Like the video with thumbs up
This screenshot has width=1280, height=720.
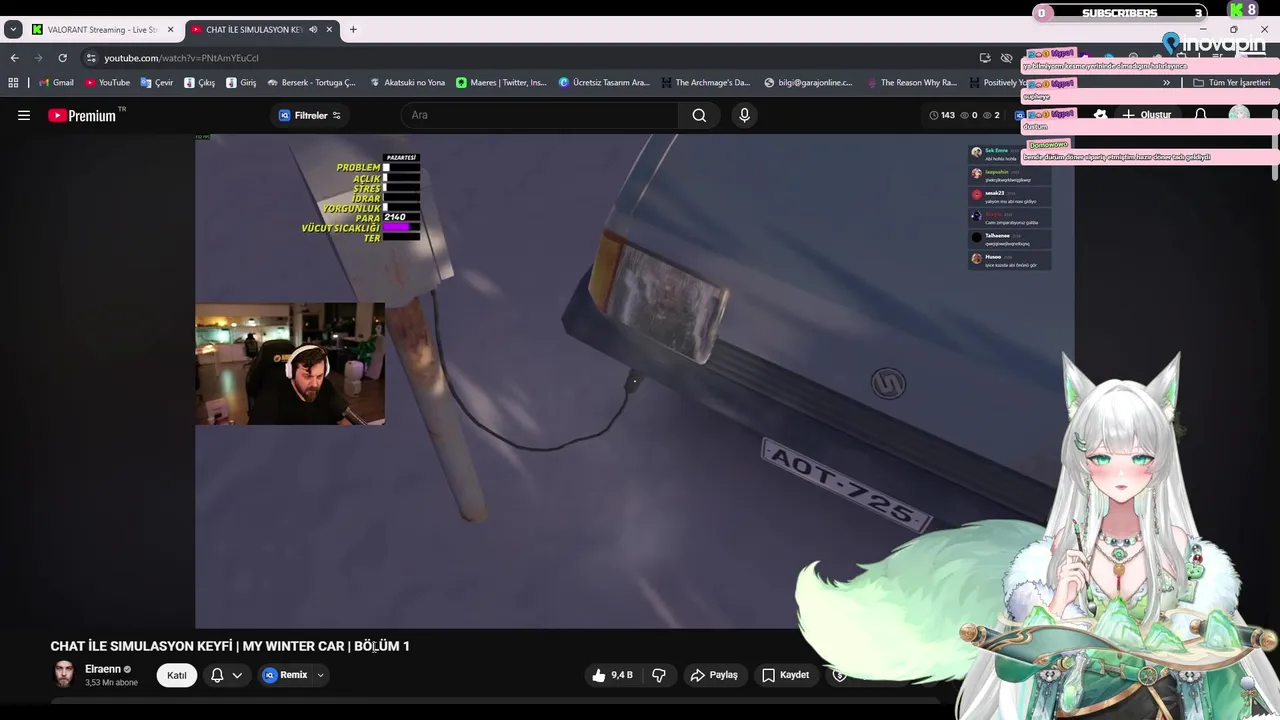coord(611,675)
